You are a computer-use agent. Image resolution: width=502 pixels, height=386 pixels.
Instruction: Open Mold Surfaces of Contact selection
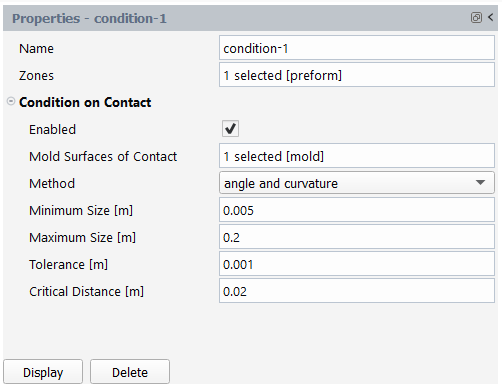(357, 156)
